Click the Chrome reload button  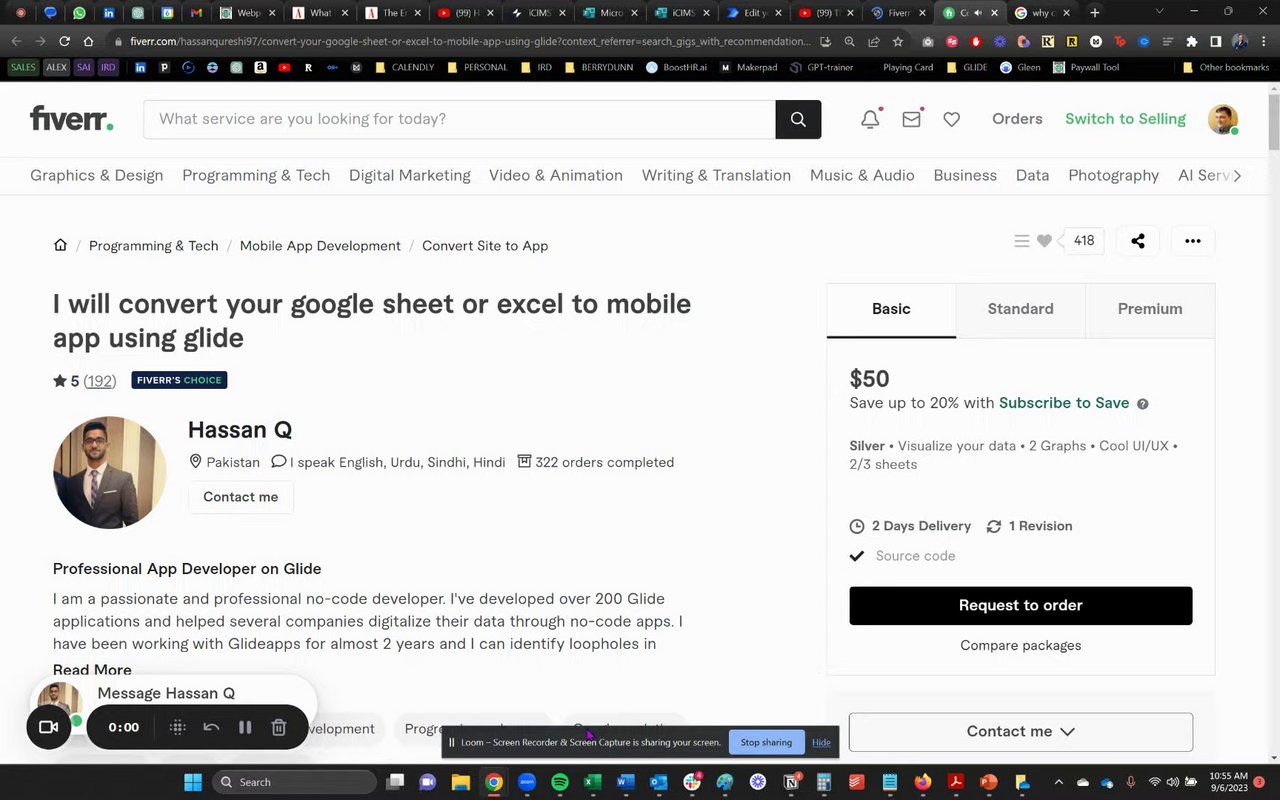(64, 42)
